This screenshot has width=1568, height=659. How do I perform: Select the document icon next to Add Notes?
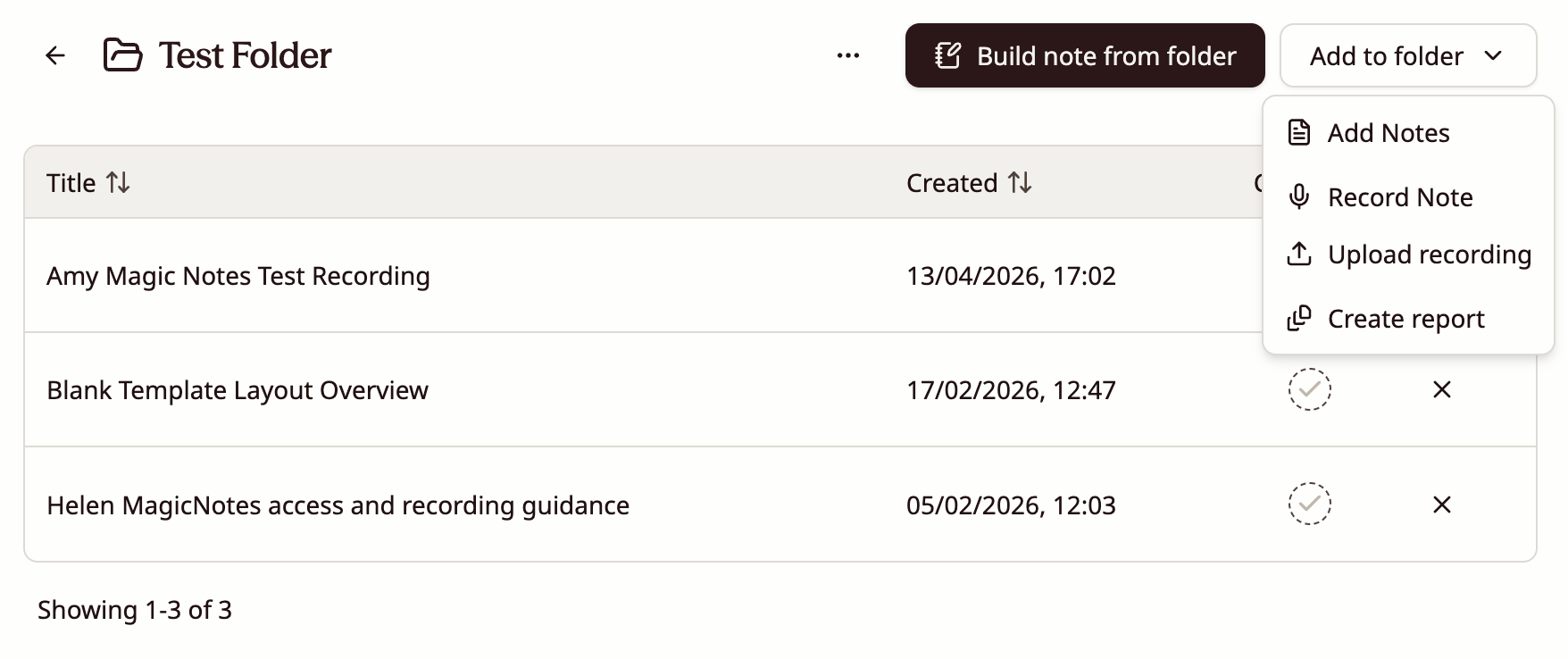point(1299,132)
